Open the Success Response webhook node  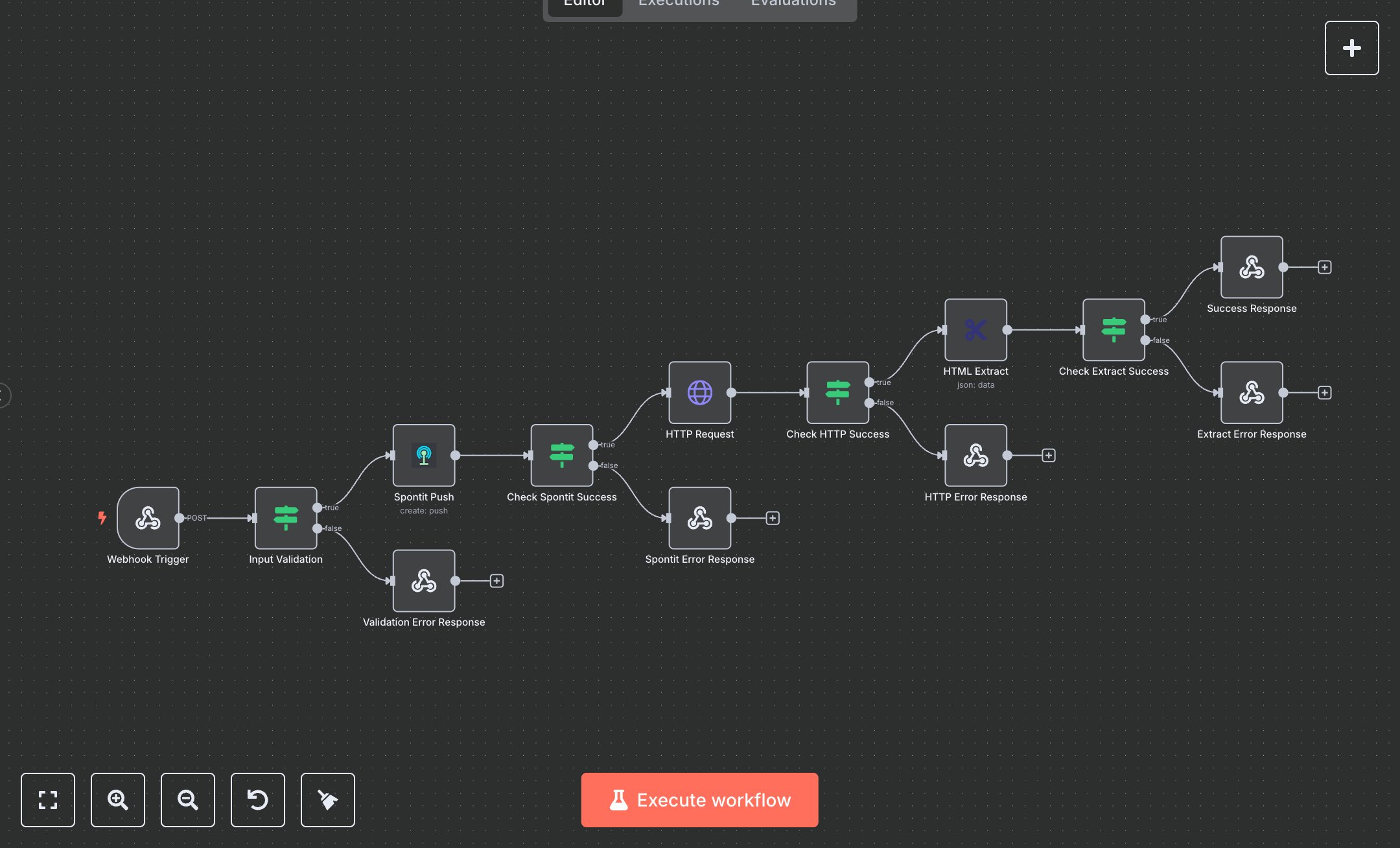coord(1251,266)
